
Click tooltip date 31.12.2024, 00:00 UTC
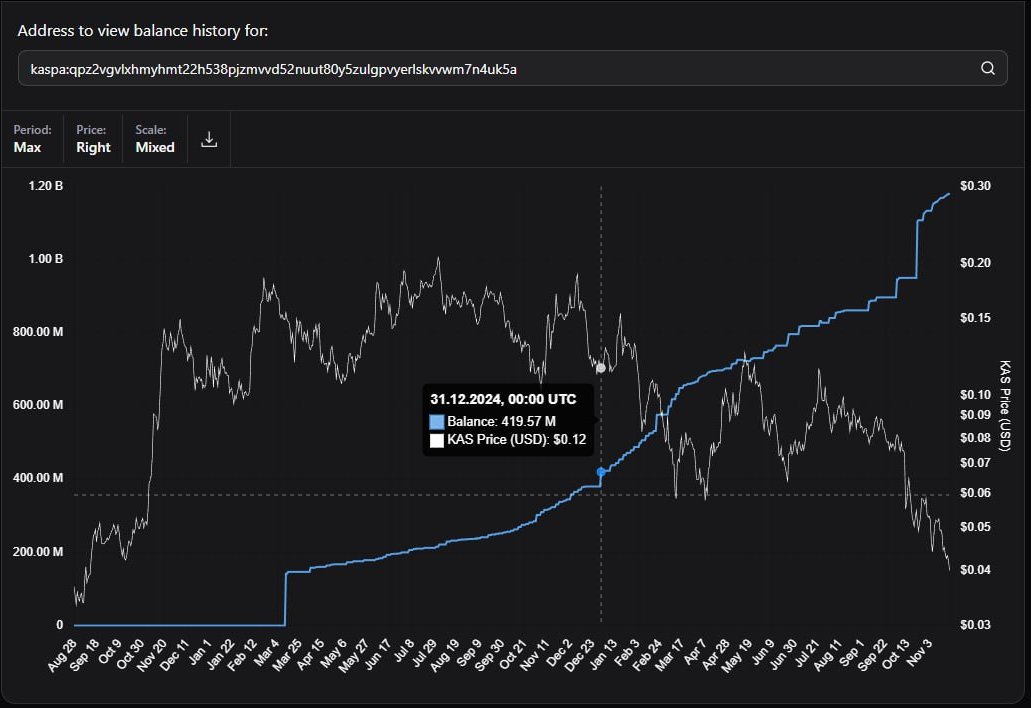(503, 399)
